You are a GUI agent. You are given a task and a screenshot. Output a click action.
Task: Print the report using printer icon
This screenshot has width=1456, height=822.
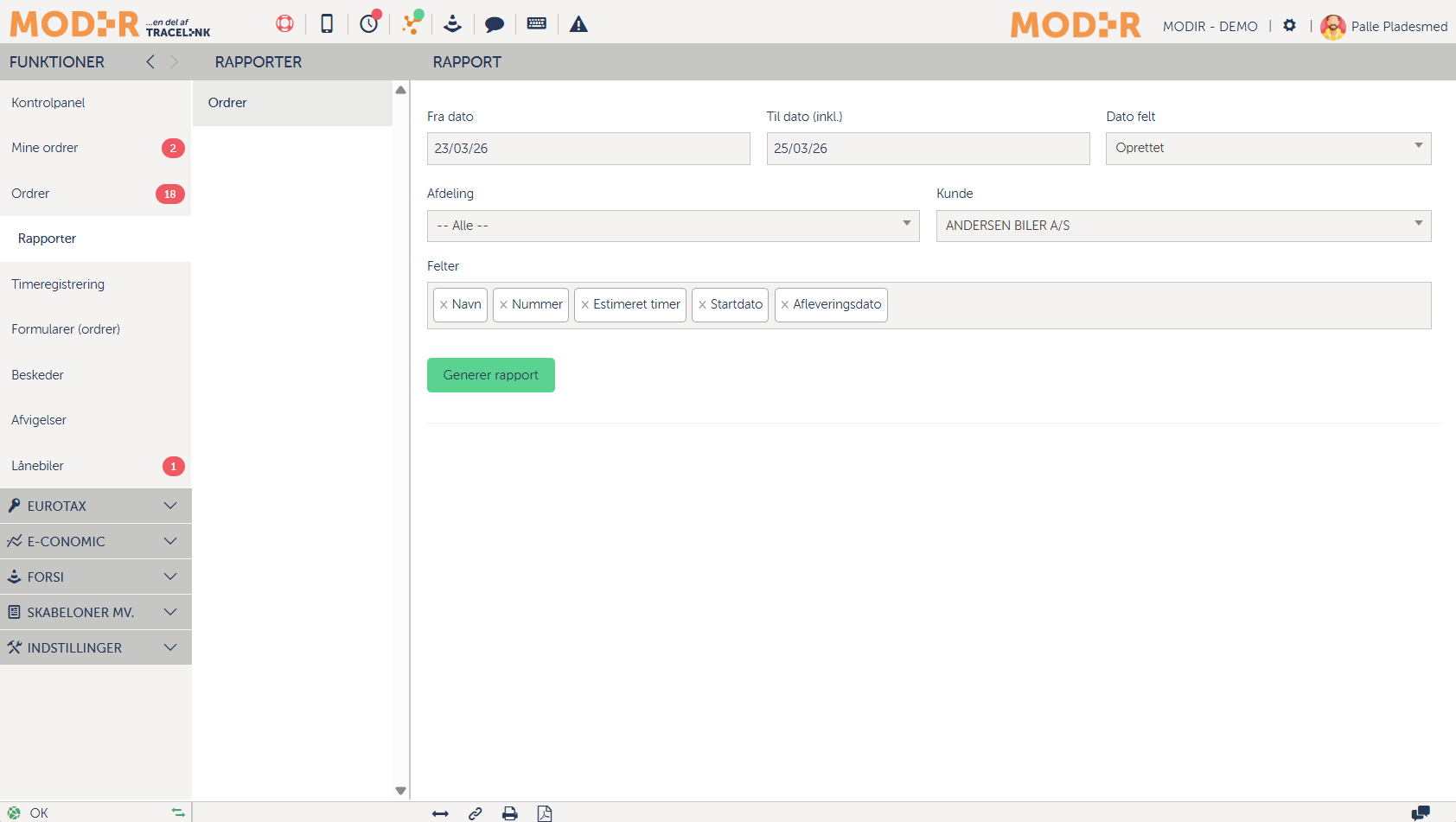click(510, 813)
